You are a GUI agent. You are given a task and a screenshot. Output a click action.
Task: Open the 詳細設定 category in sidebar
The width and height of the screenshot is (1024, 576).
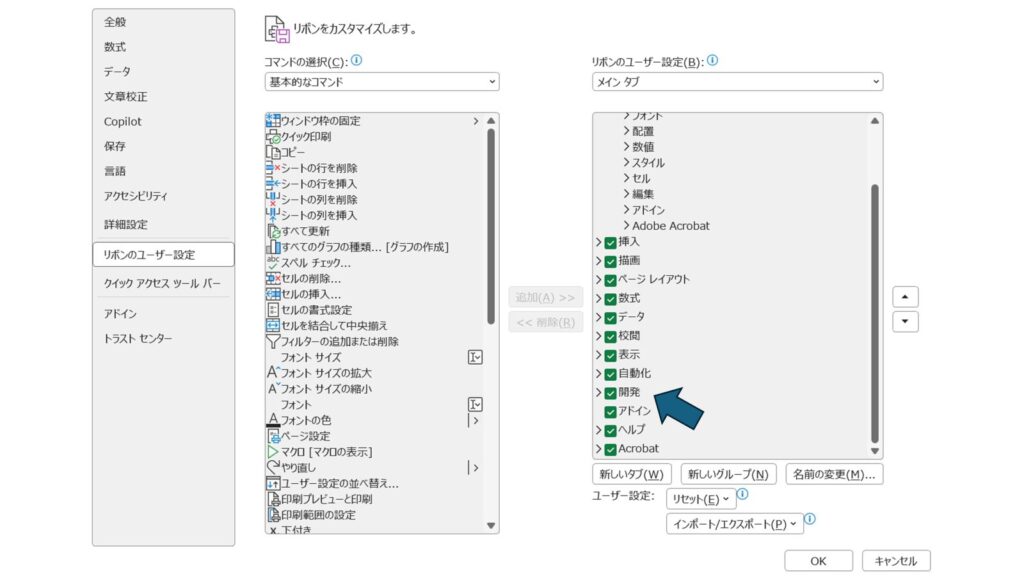(x=125, y=225)
